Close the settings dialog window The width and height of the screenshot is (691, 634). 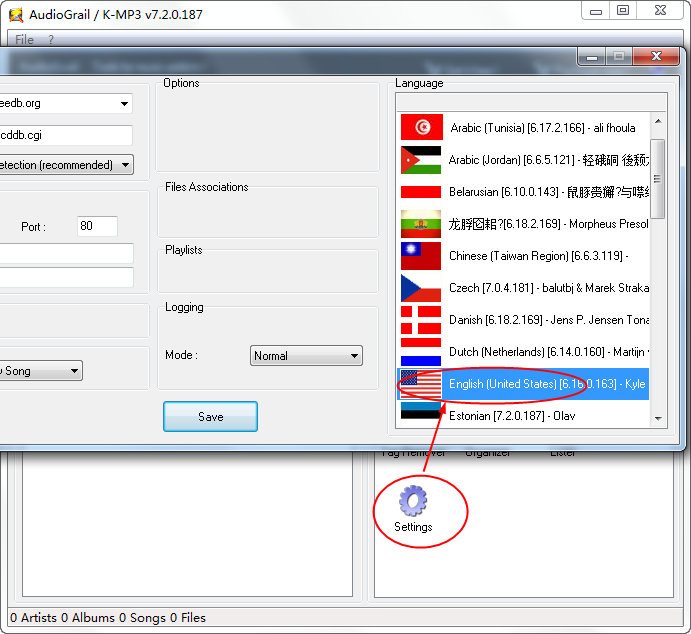coord(656,56)
